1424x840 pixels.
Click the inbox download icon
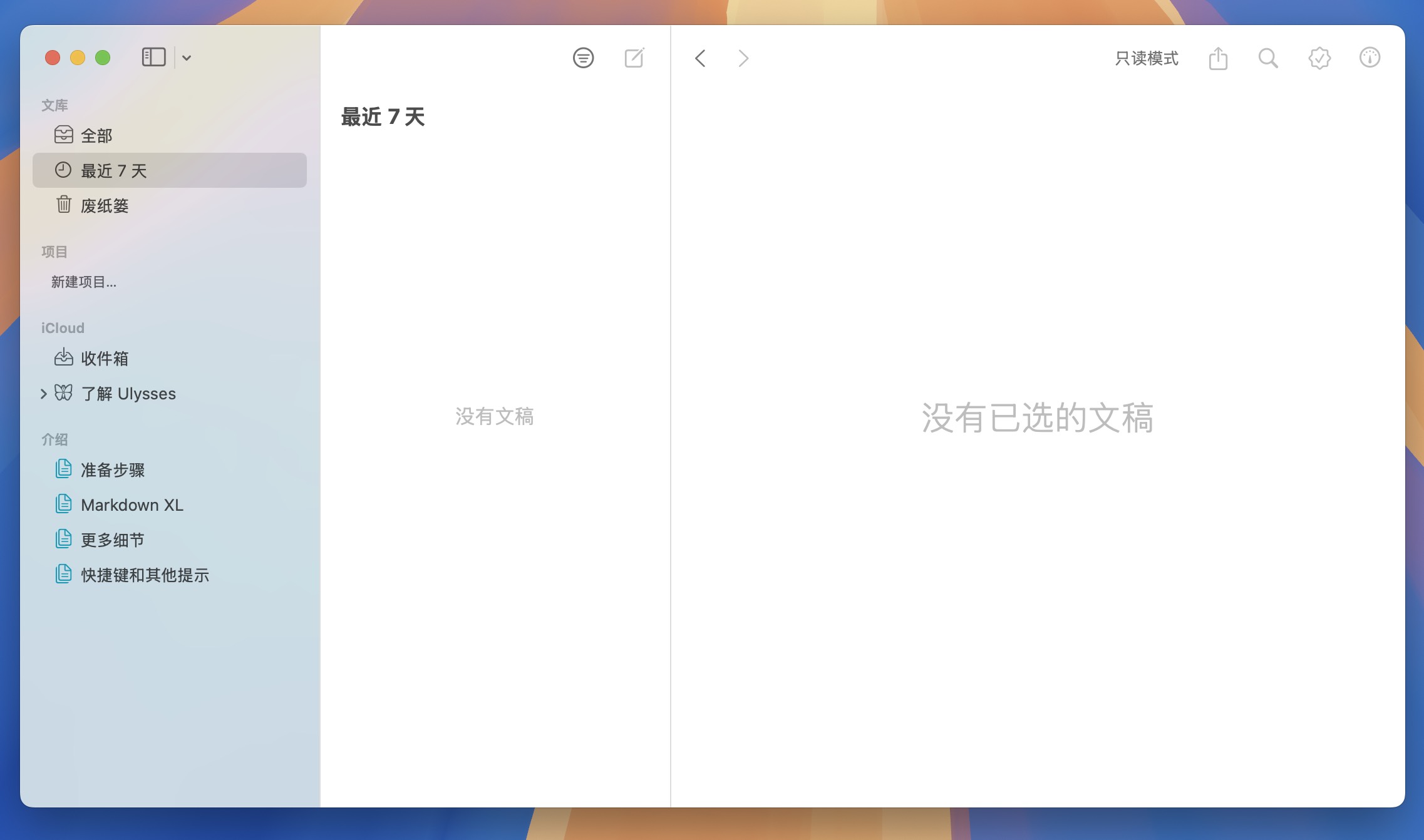[x=63, y=357]
